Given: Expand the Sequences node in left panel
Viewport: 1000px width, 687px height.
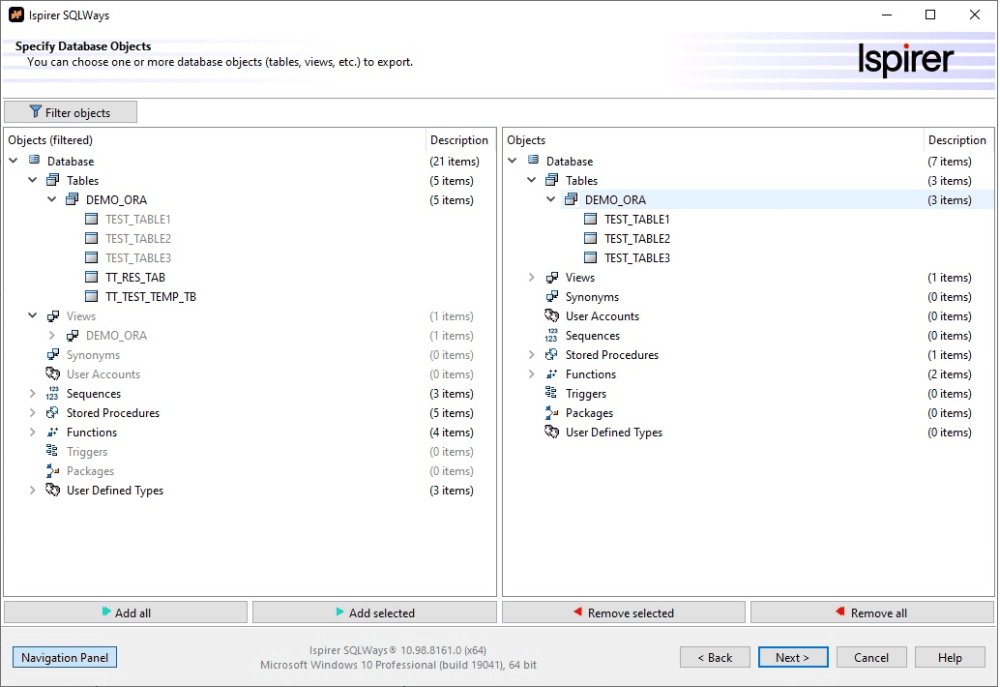Looking at the screenshot, I should (x=33, y=394).
